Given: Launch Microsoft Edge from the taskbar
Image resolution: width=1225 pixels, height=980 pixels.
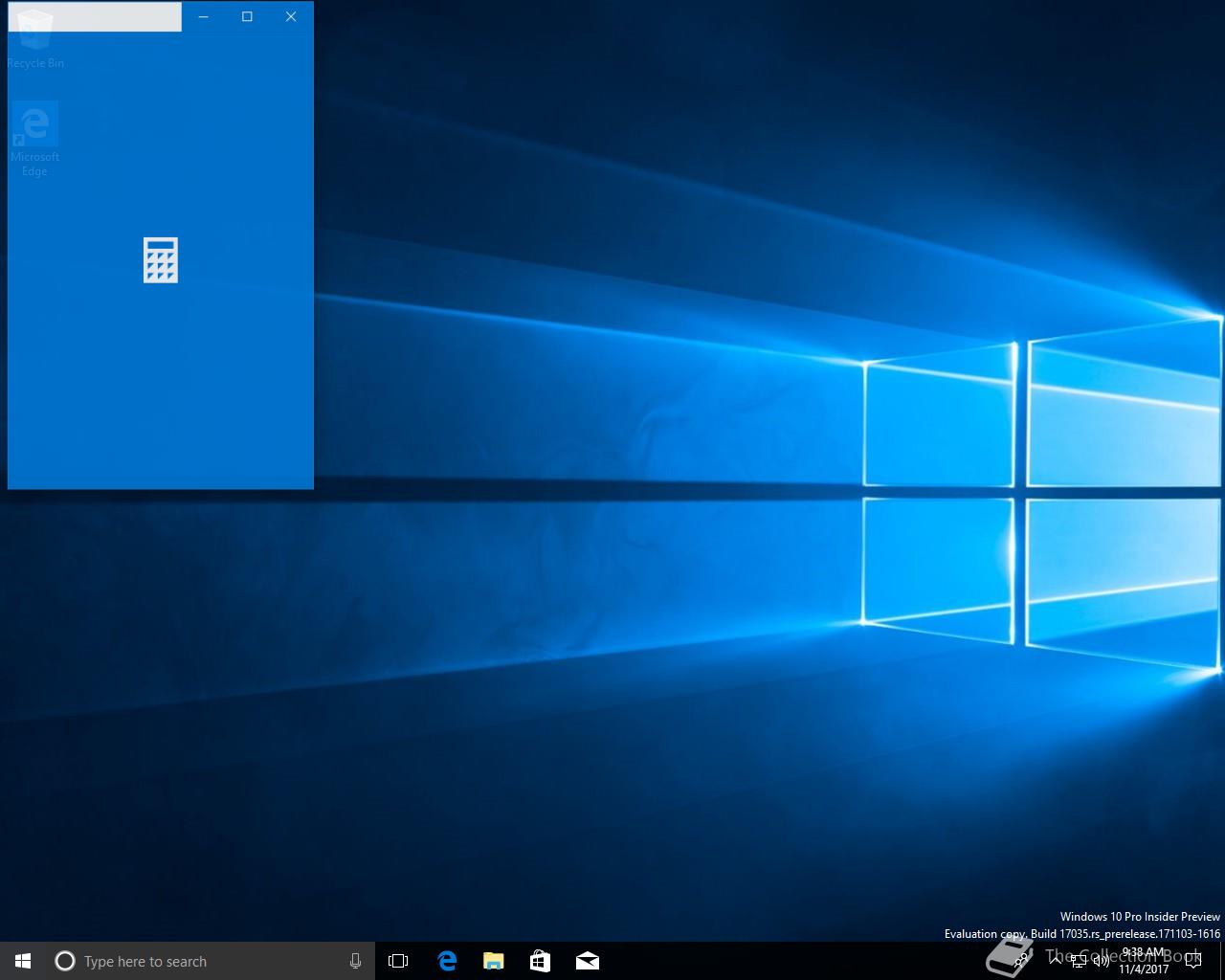Looking at the screenshot, I should [446, 961].
